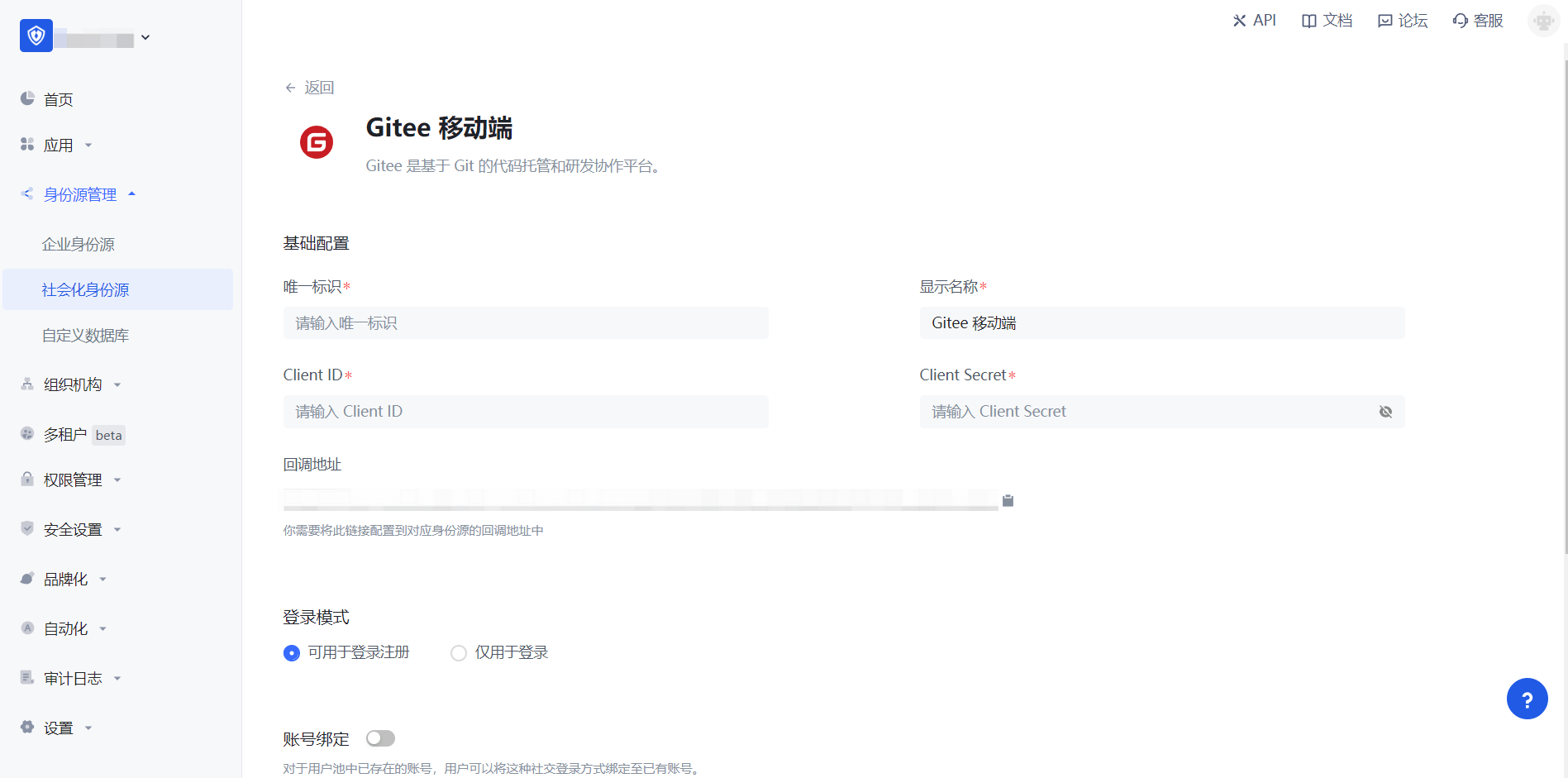Screen dimensions: 1568x778
Task: Click the Gitee red logo icon
Action: (x=317, y=142)
